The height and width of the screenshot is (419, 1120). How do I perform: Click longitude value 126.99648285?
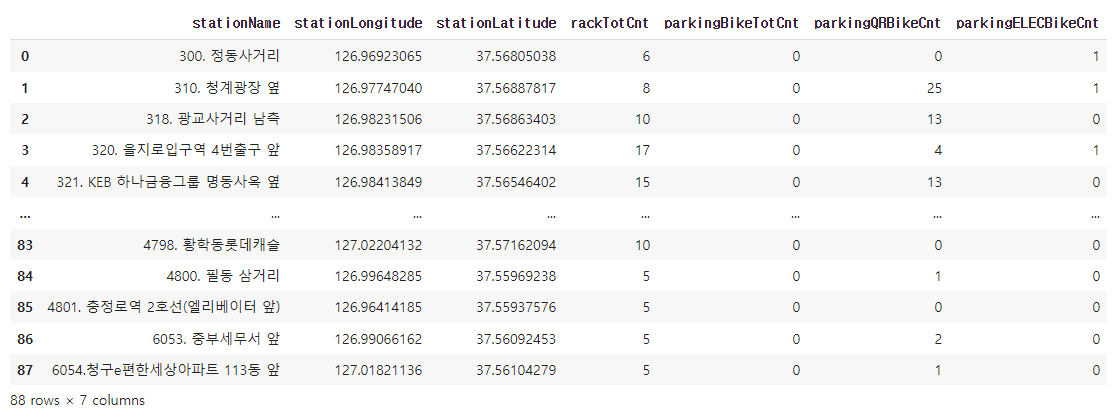coord(378,276)
